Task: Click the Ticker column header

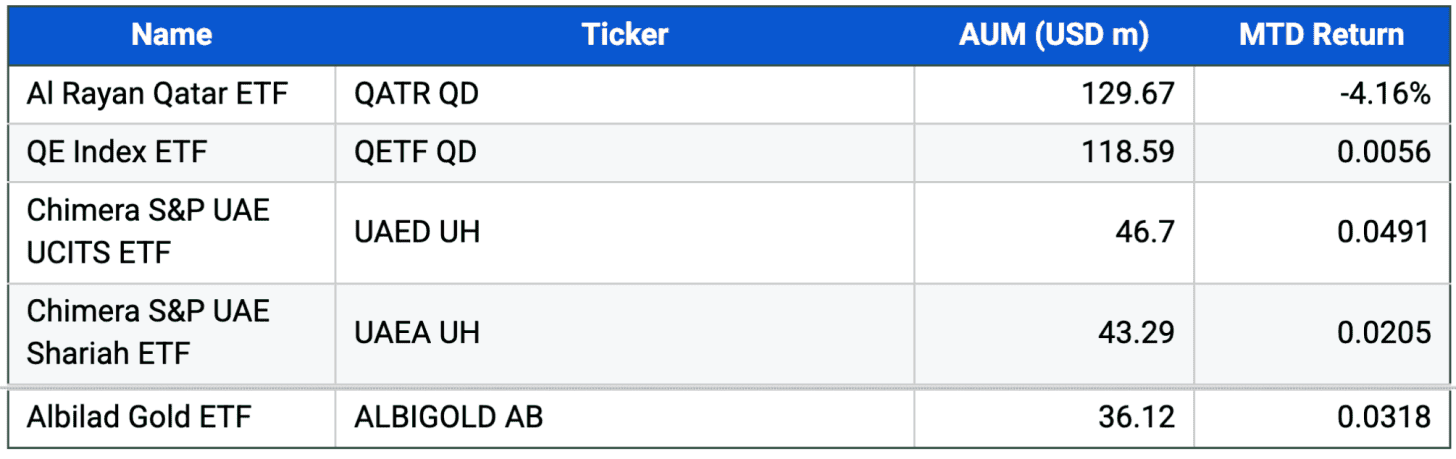Action: coord(624,35)
